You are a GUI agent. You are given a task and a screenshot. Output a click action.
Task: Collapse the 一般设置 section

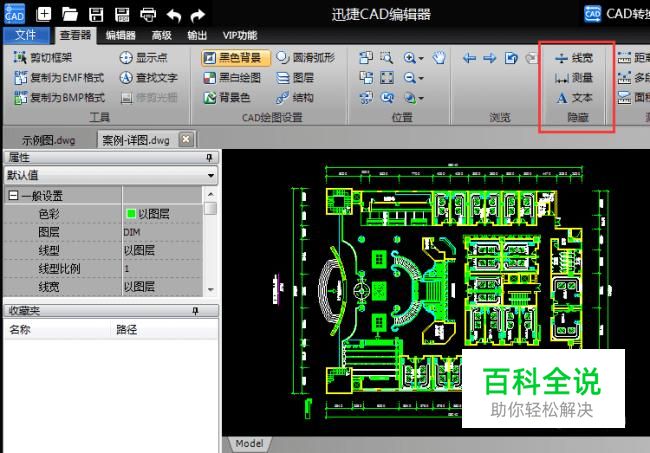coord(13,195)
